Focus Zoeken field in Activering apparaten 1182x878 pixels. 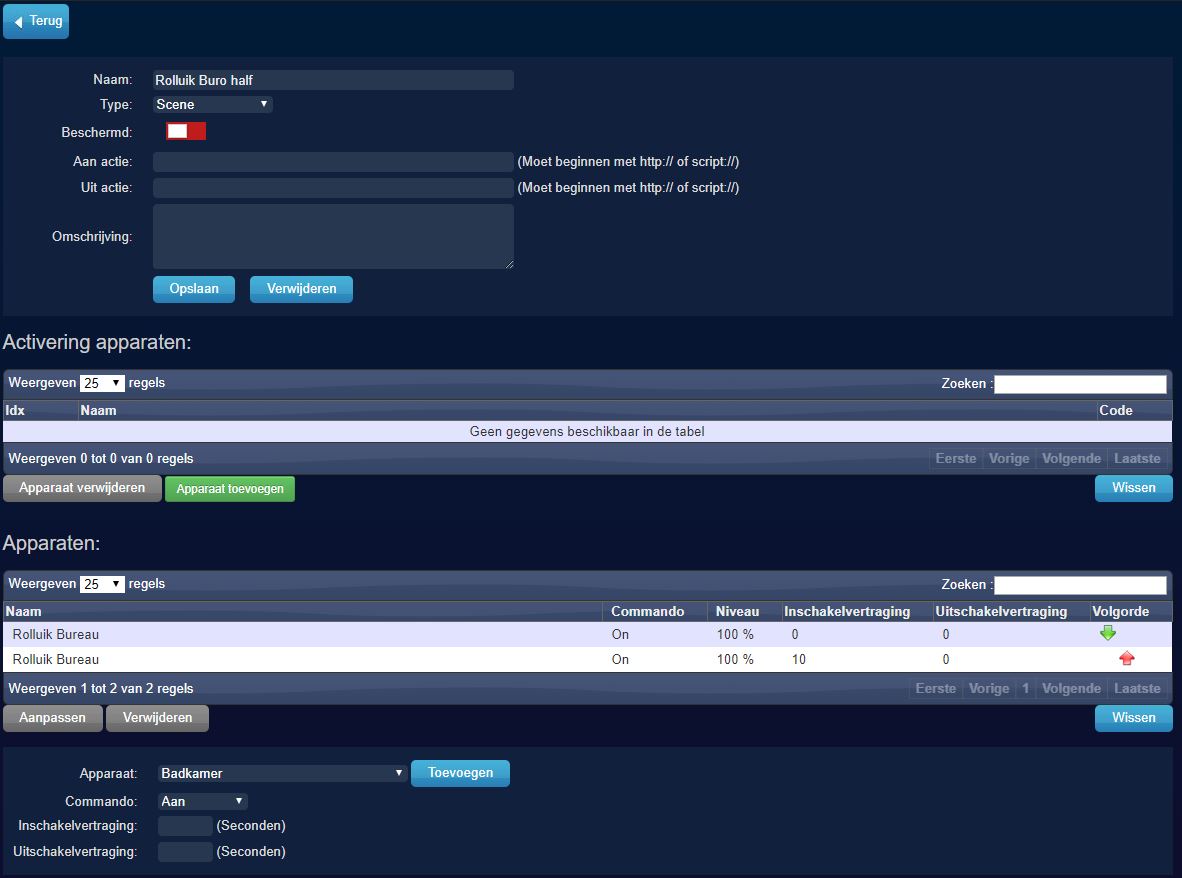(1080, 384)
